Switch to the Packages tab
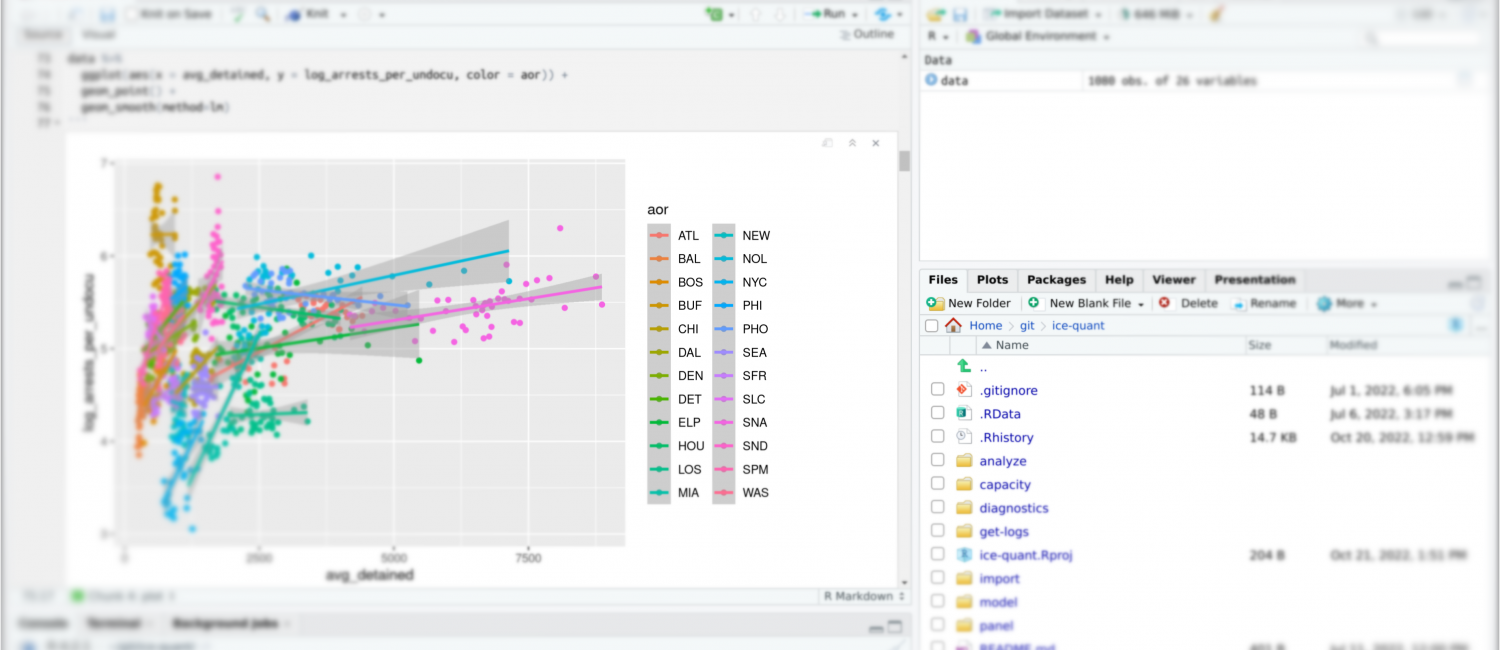This screenshot has width=1500, height=650. pyautogui.click(x=1056, y=280)
